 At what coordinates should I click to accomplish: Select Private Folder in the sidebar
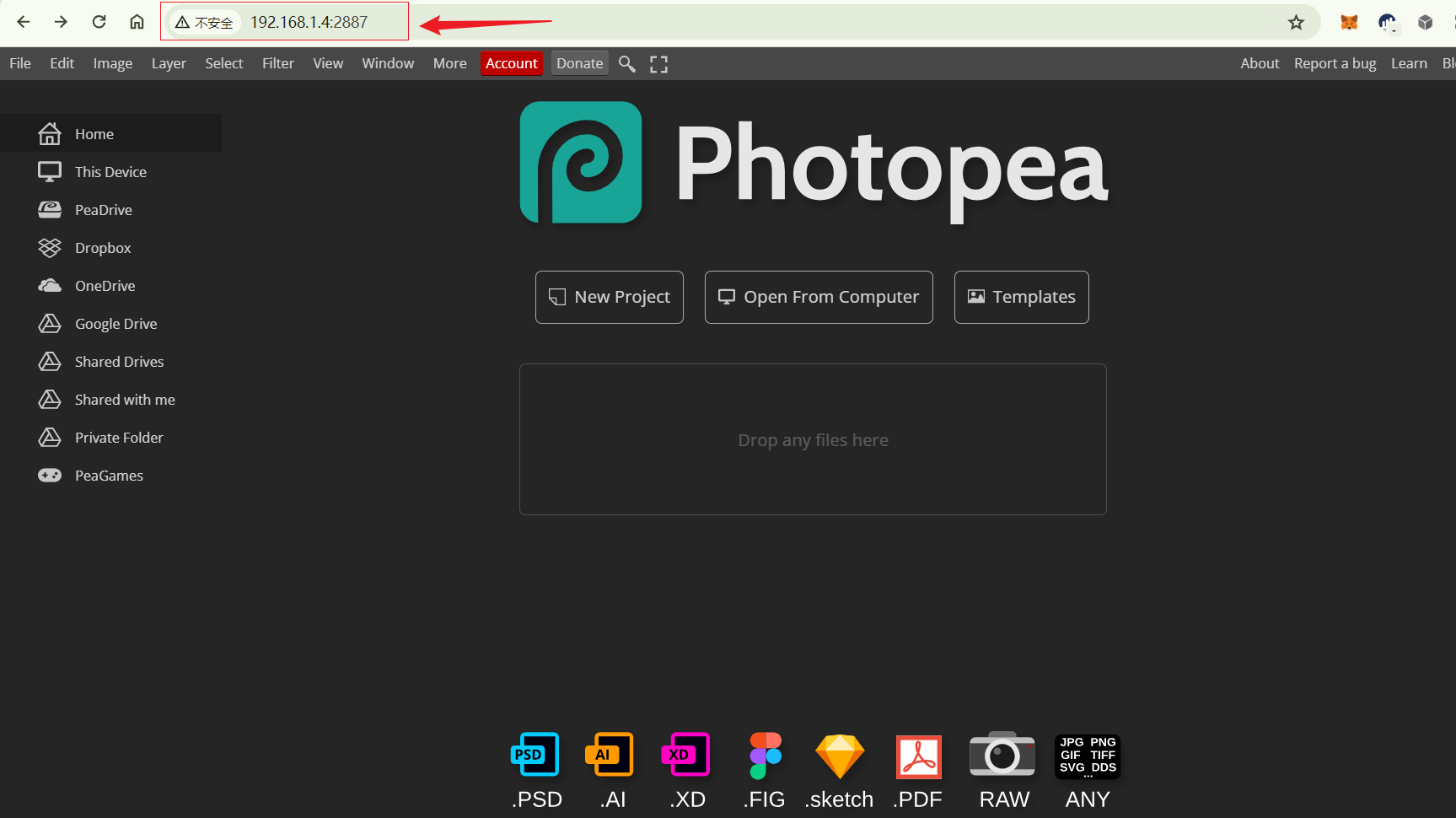click(110, 437)
